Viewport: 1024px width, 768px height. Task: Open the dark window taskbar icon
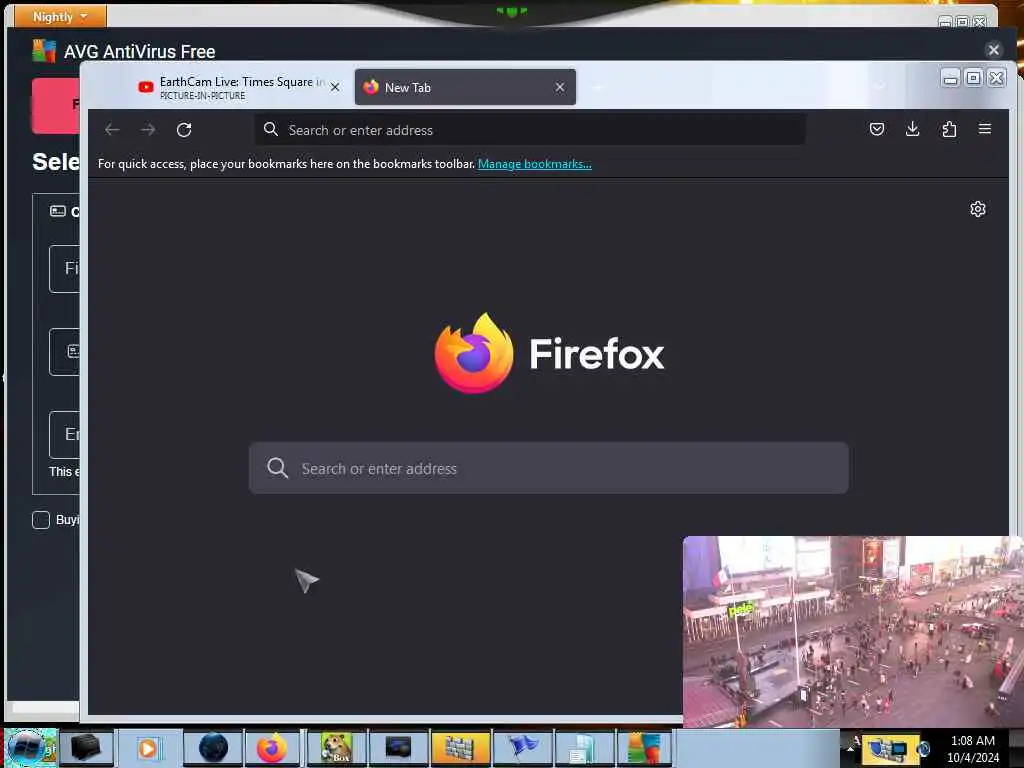tap(398, 748)
